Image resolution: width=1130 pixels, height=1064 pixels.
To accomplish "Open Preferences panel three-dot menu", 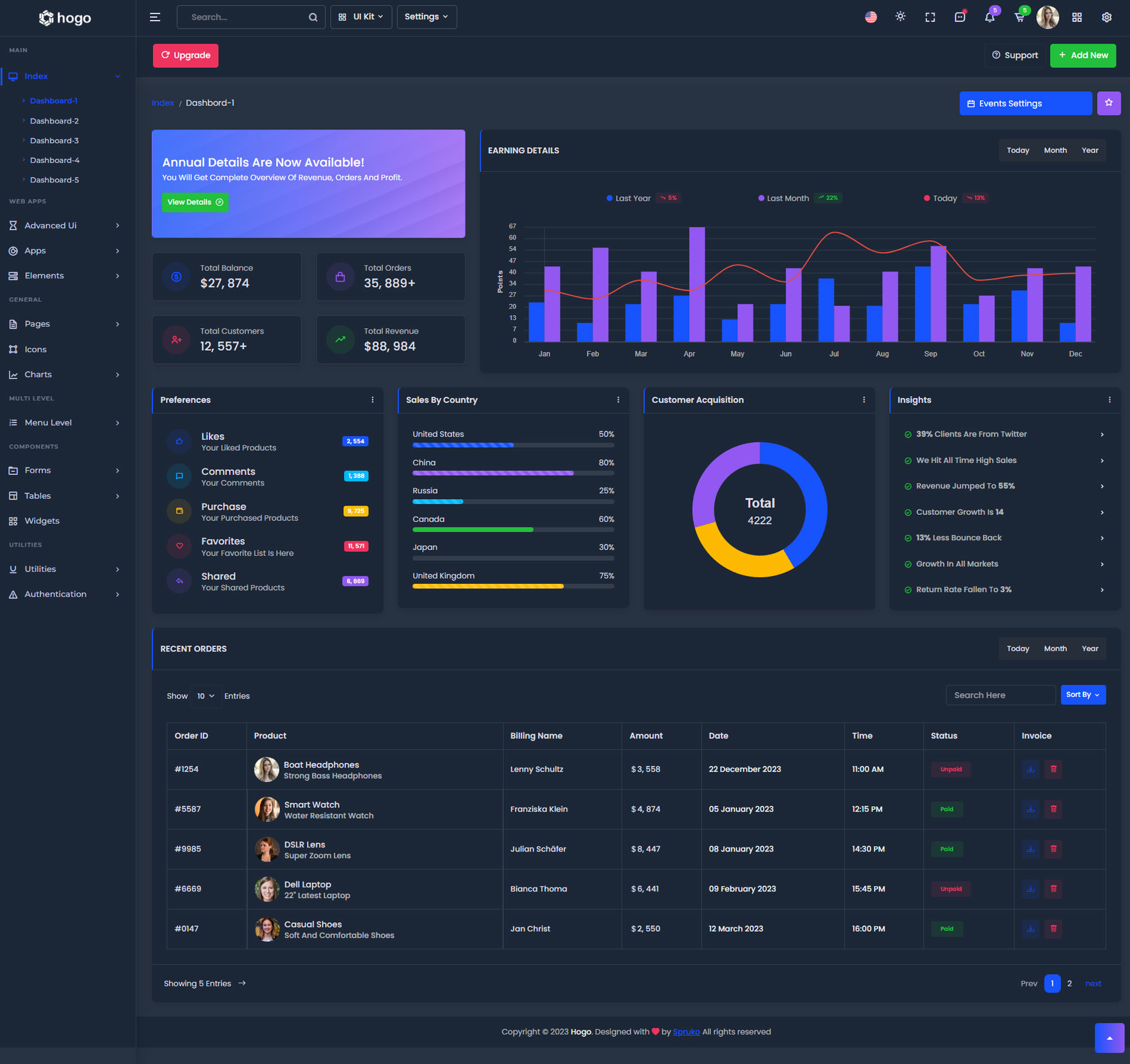I will tap(372, 400).
